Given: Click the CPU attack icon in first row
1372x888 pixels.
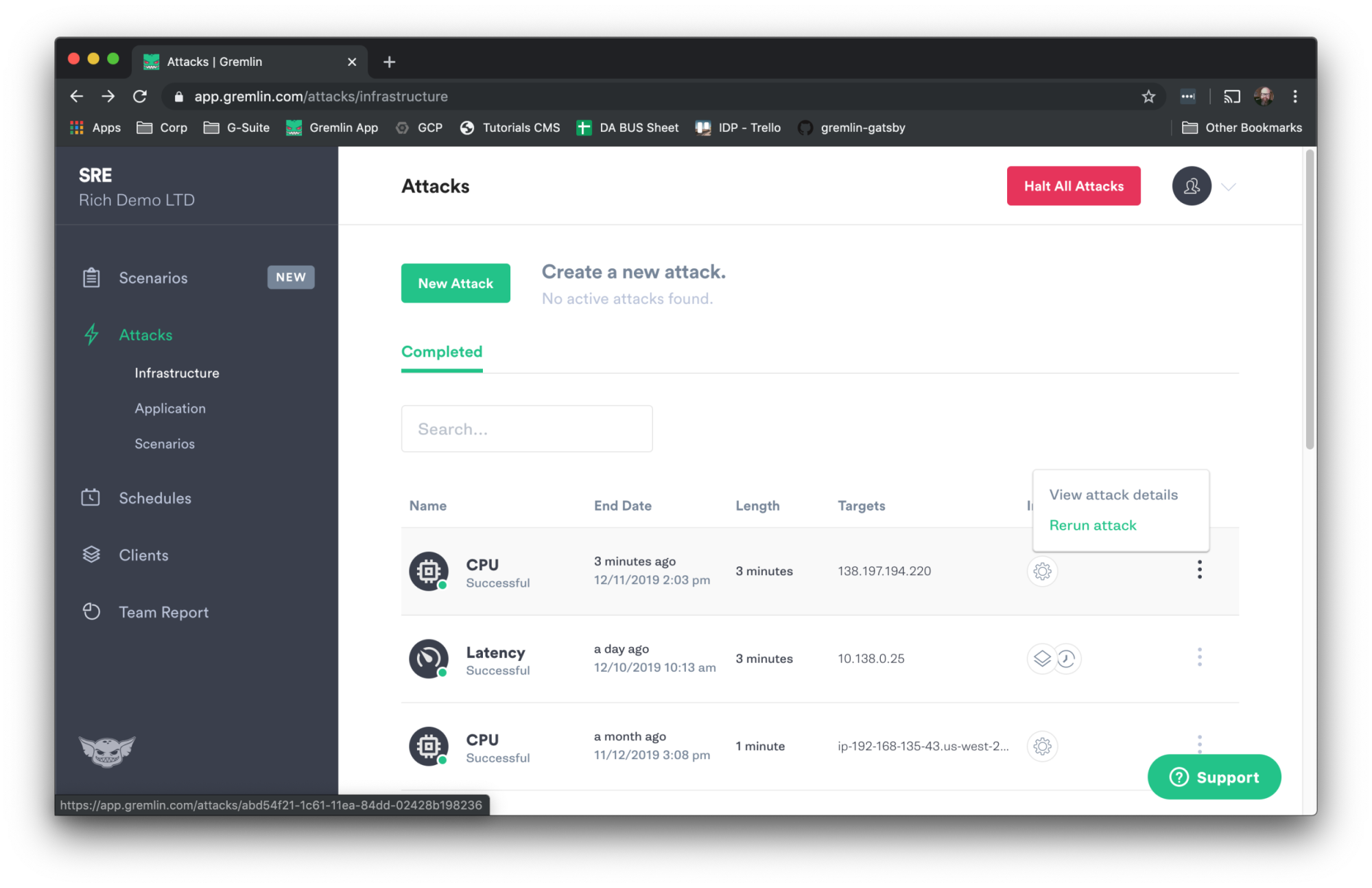Looking at the screenshot, I should (428, 571).
